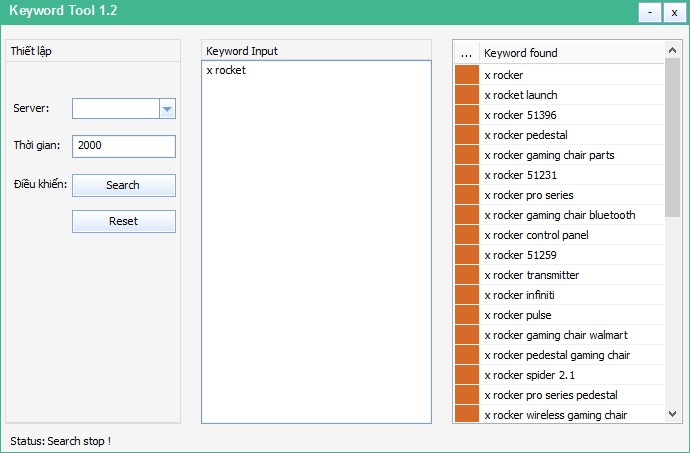Viewport: 690px width, 453px height.
Task: Click the Thời gian input field showing 2000
Action: [x=124, y=146]
